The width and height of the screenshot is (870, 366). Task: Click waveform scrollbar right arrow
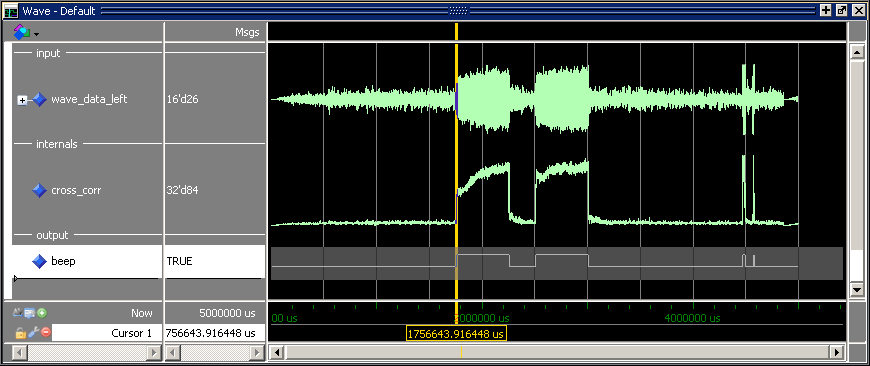pyautogui.click(x=838, y=352)
